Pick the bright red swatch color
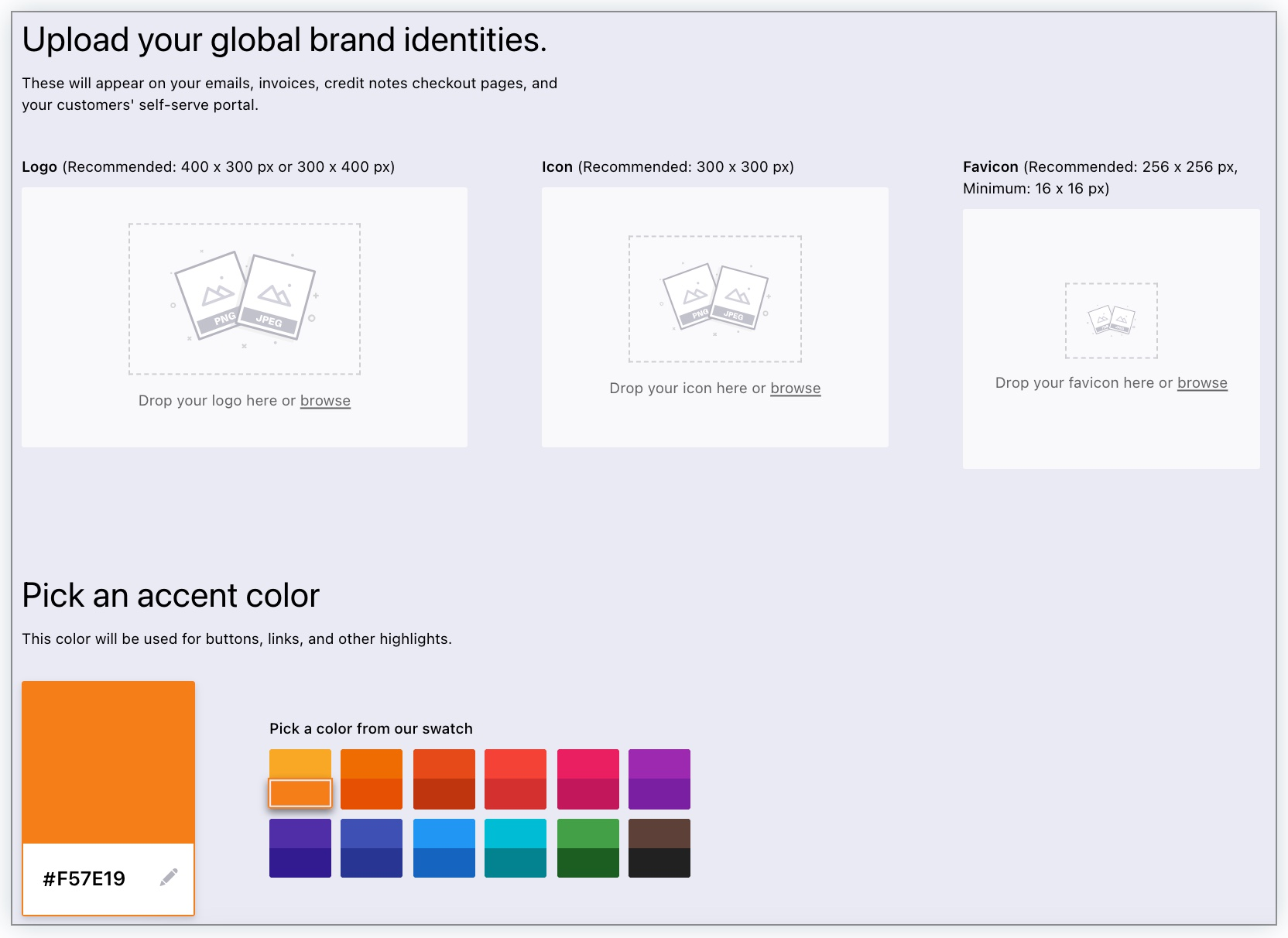 516,764
